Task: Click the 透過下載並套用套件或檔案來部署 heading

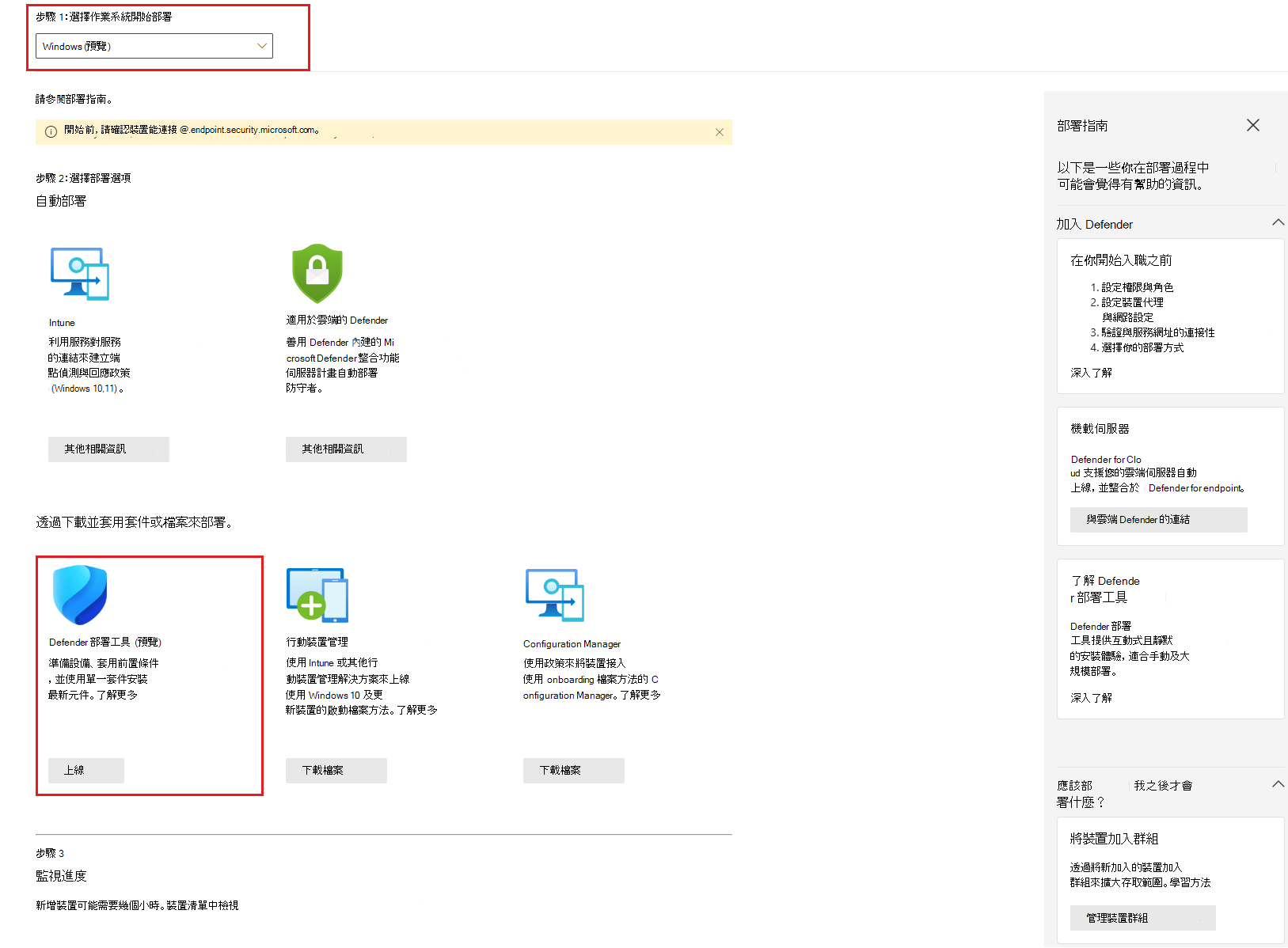Action: [134, 522]
